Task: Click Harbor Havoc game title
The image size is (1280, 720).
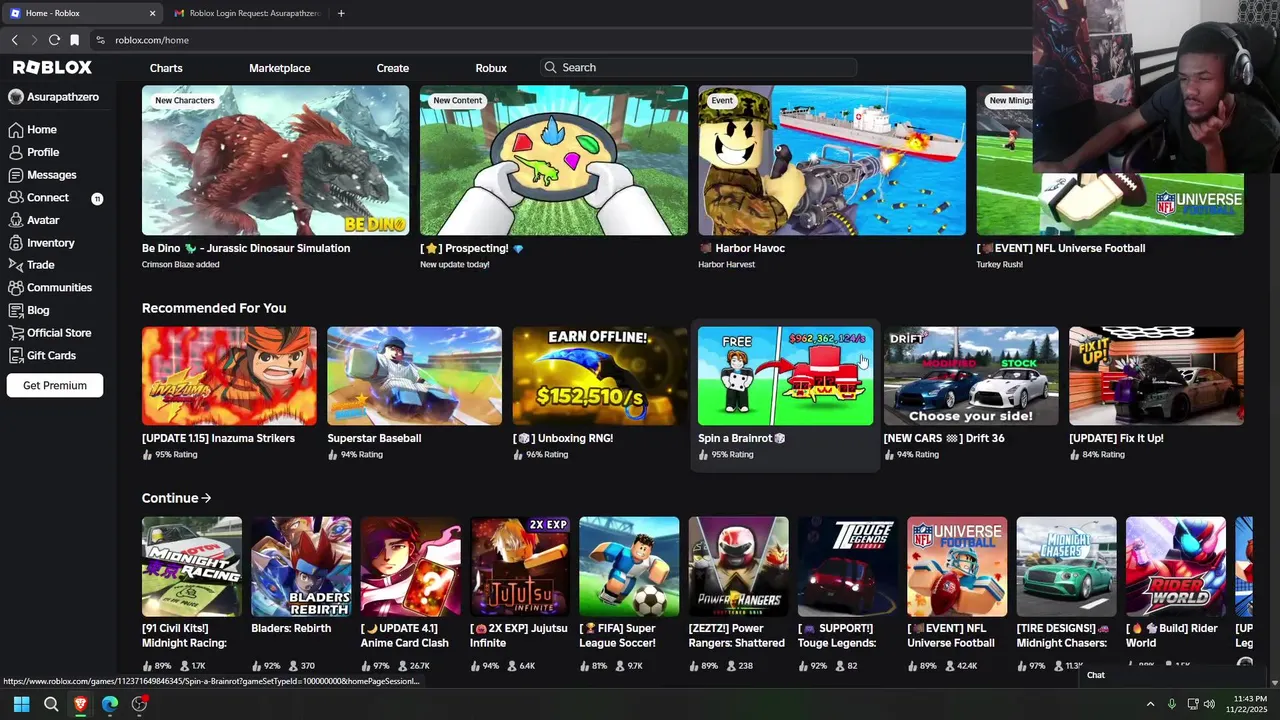Action: click(x=741, y=248)
